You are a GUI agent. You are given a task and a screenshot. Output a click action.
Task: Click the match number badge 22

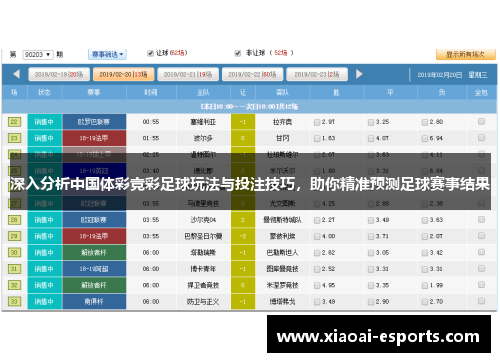14,122
